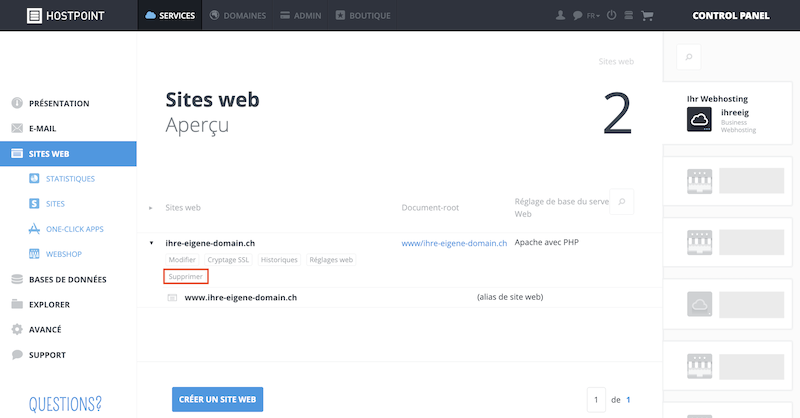
Task: Click Créer un site web button
Action: pyautogui.click(x=217, y=399)
